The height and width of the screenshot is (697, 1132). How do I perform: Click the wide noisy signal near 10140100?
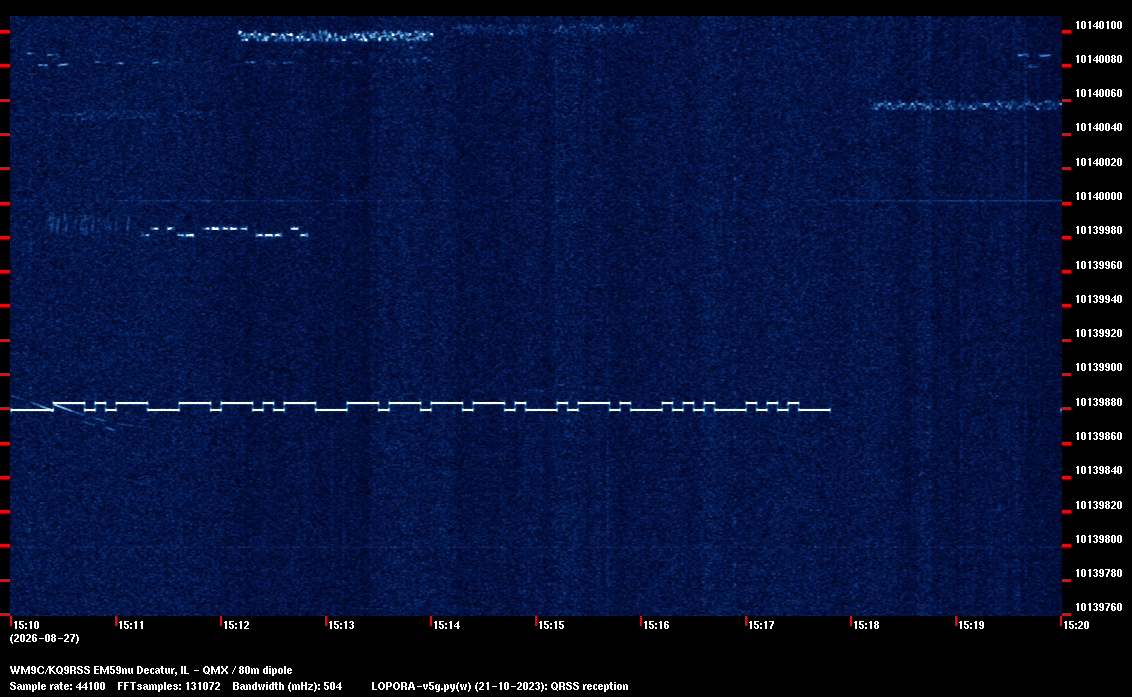(x=336, y=35)
